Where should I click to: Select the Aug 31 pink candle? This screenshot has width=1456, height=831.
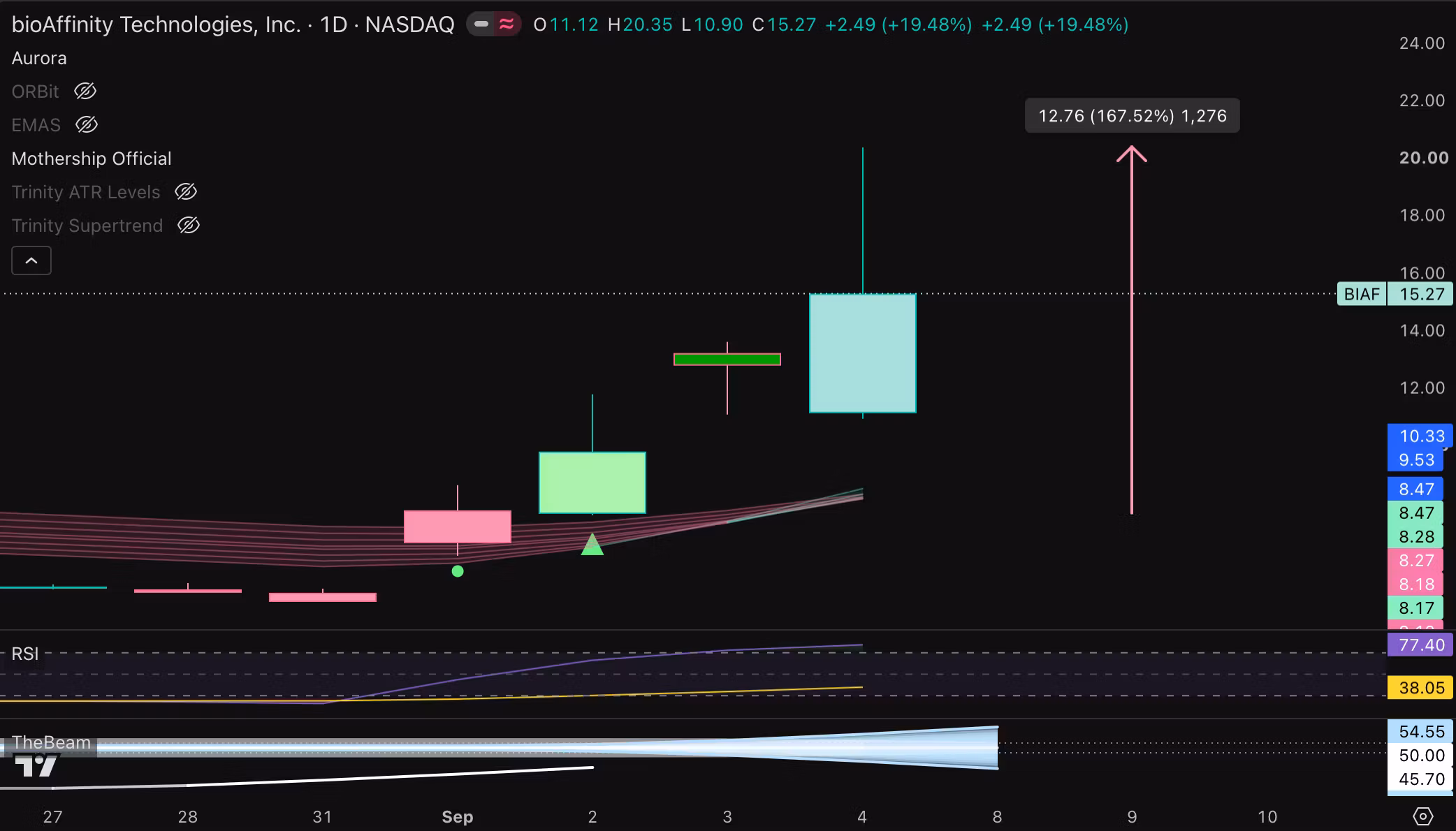tap(323, 597)
